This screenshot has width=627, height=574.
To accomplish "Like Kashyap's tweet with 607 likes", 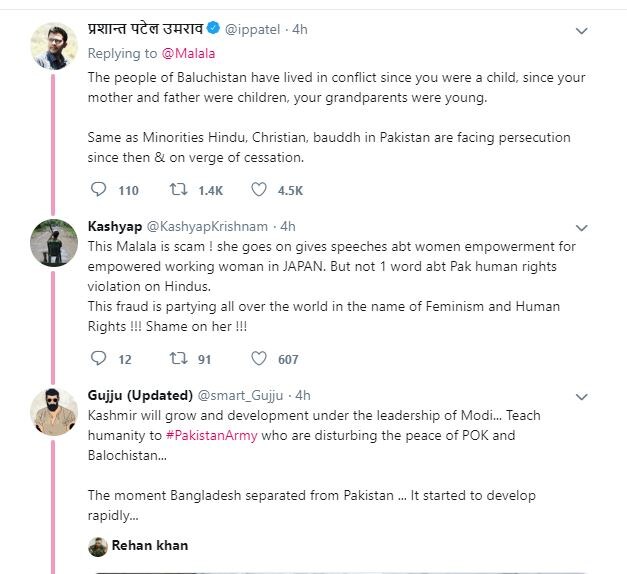I will [259, 359].
